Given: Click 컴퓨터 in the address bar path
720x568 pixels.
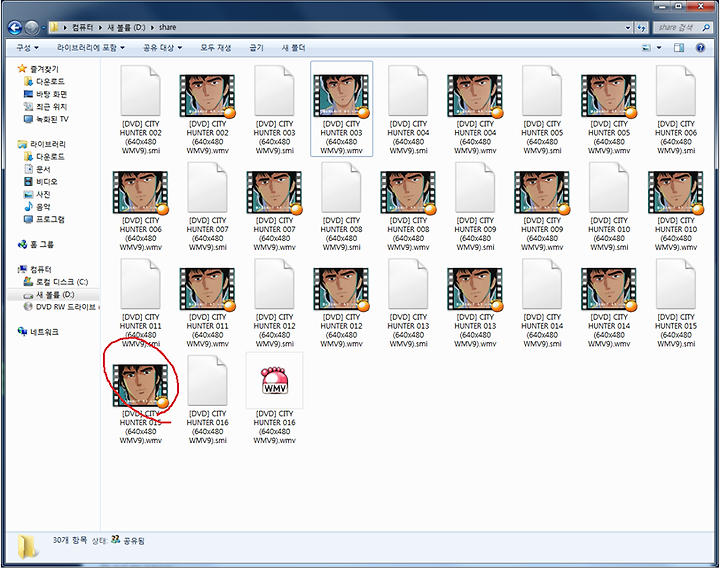Looking at the screenshot, I should [82, 28].
